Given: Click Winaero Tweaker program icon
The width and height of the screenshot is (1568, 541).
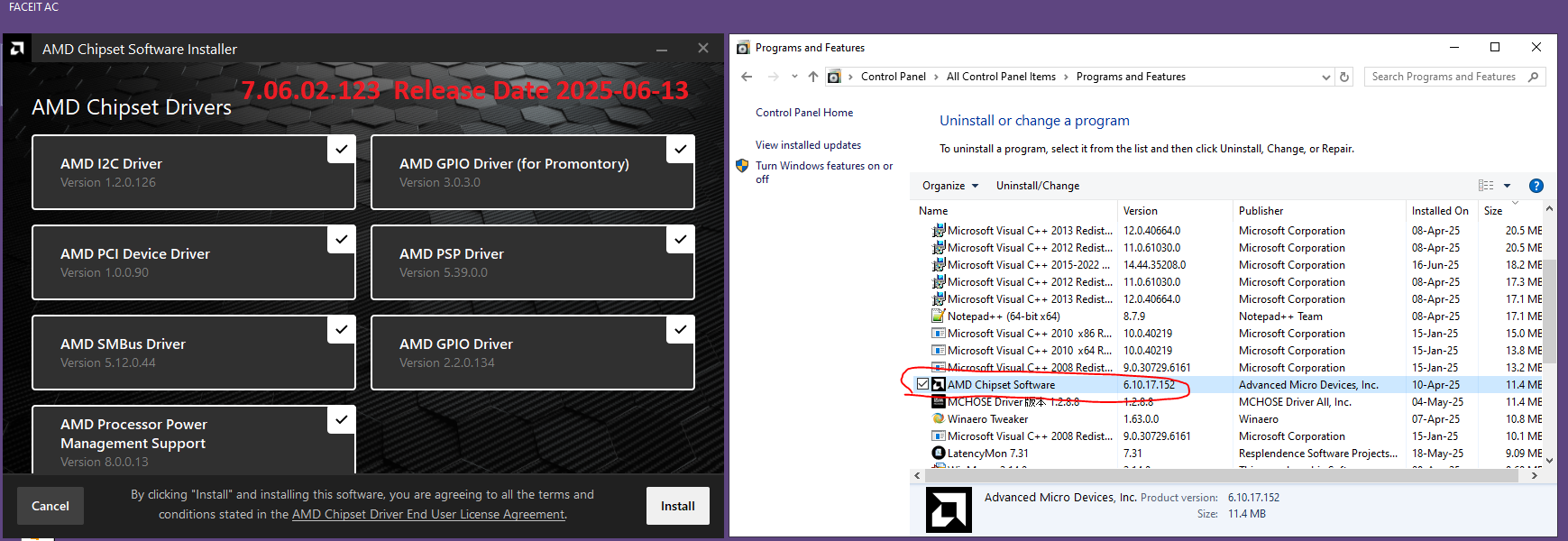Looking at the screenshot, I should click(939, 419).
